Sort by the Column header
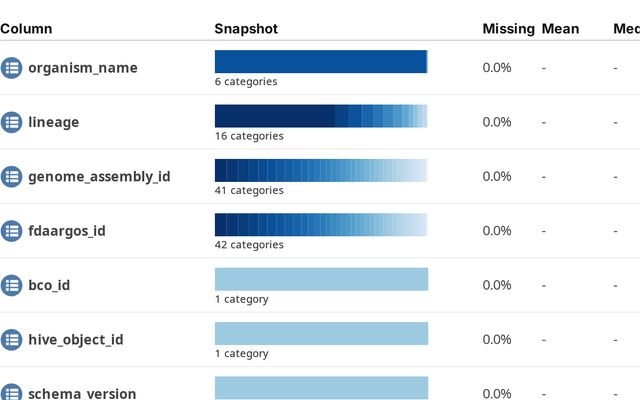Image resolution: width=640 pixels, height=400 pixels. (x=26, y=29)
